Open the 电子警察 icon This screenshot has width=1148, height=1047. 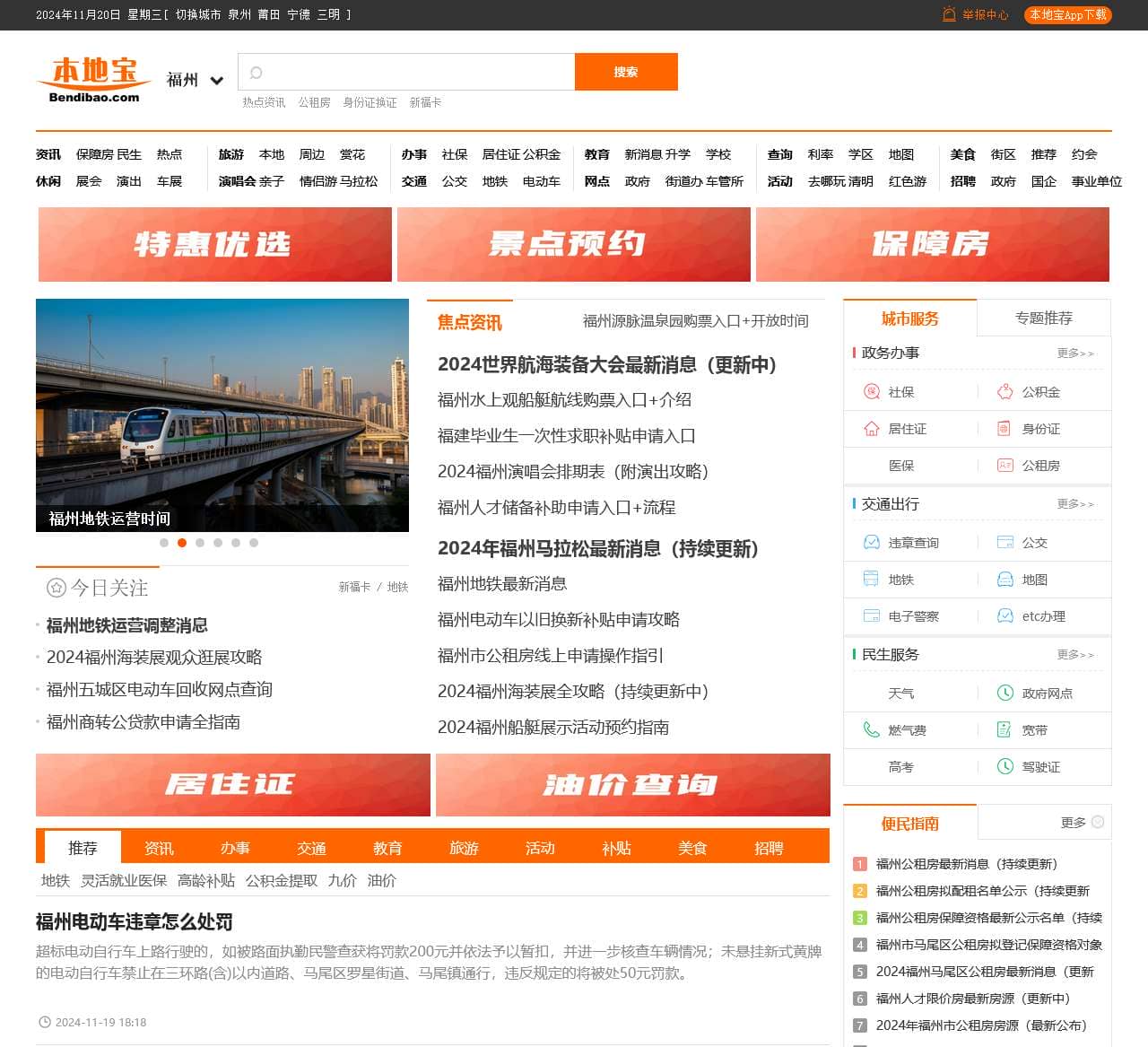point(871,615)
